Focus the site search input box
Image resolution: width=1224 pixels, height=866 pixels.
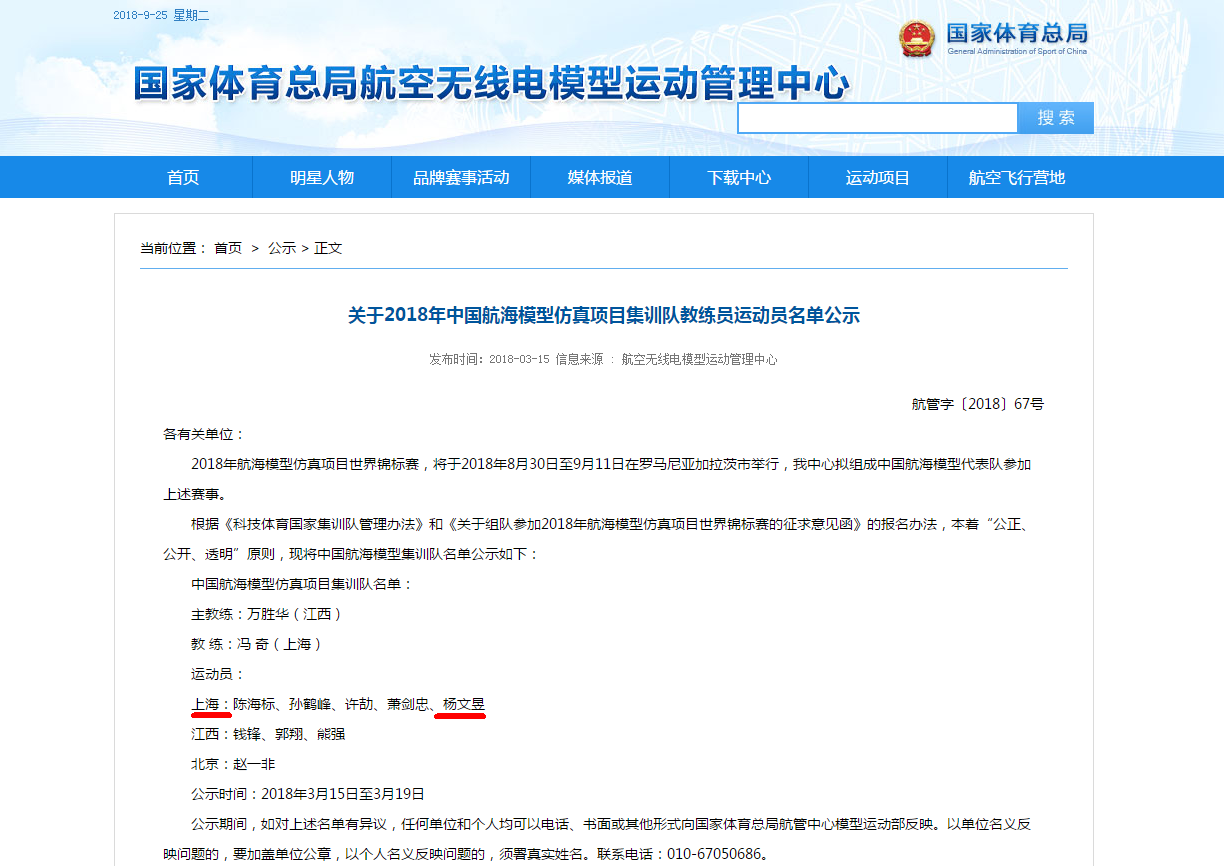pyautogui.click(x=878, y=118)
